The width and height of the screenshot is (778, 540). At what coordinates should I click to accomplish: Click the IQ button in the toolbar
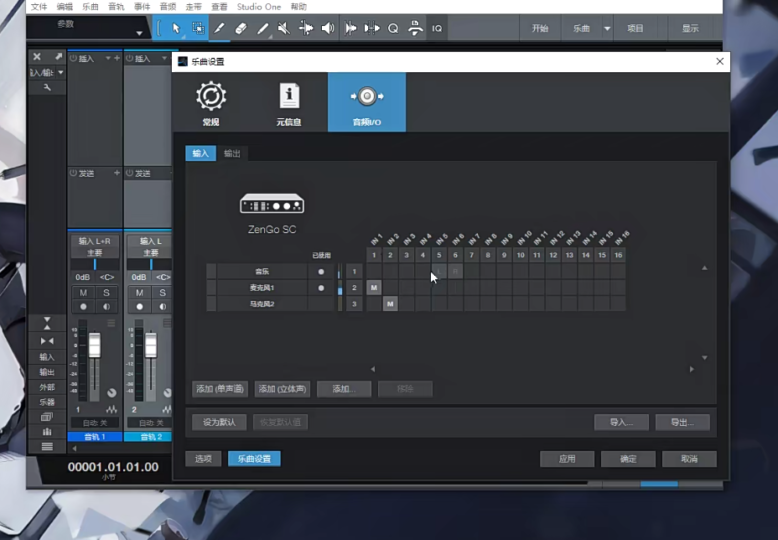pos(437,28)
